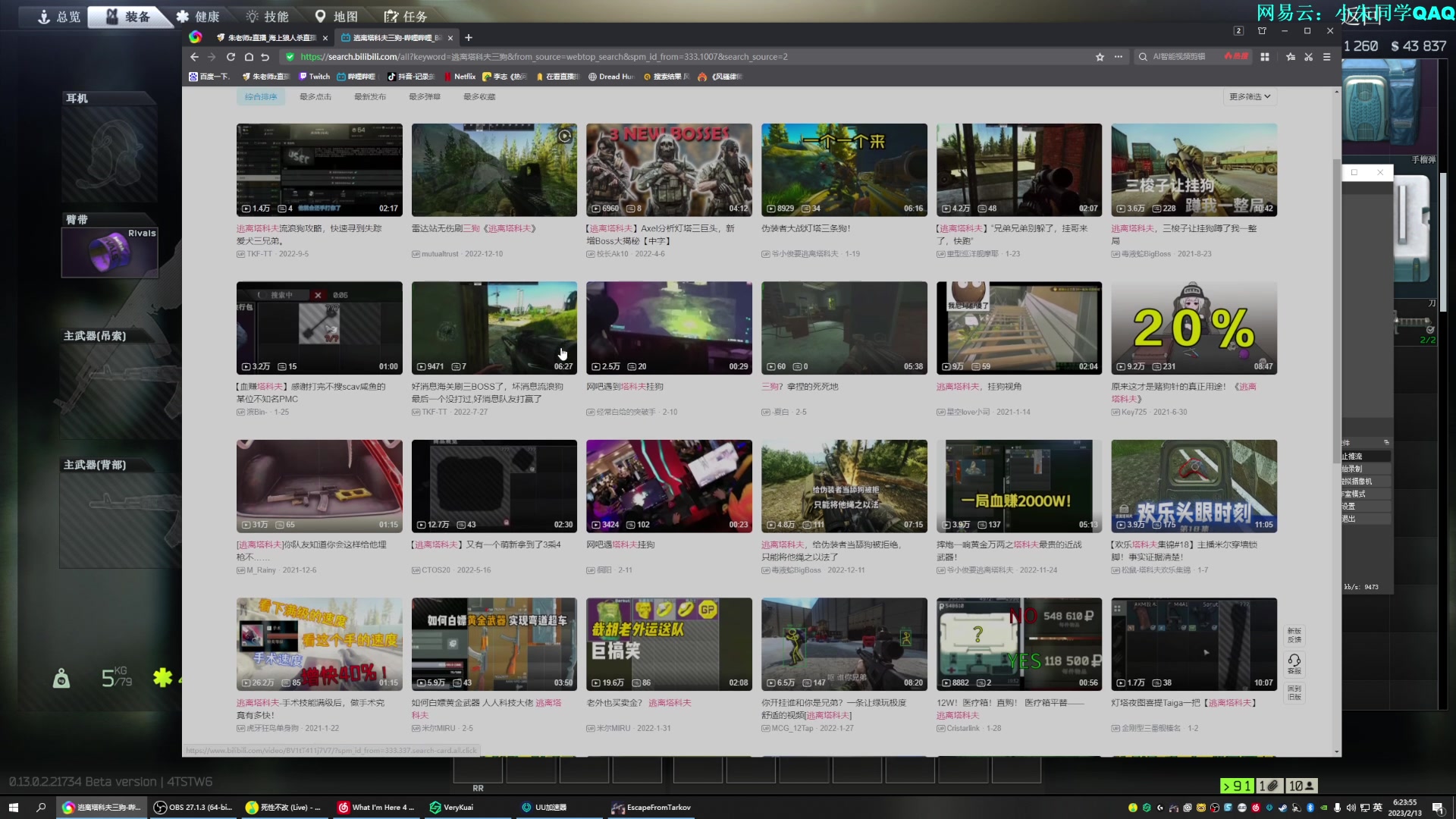The width and height of the screenshot is (1456, 819).
Task: Click the site security shield icon
Action: (x=290, y=57)
